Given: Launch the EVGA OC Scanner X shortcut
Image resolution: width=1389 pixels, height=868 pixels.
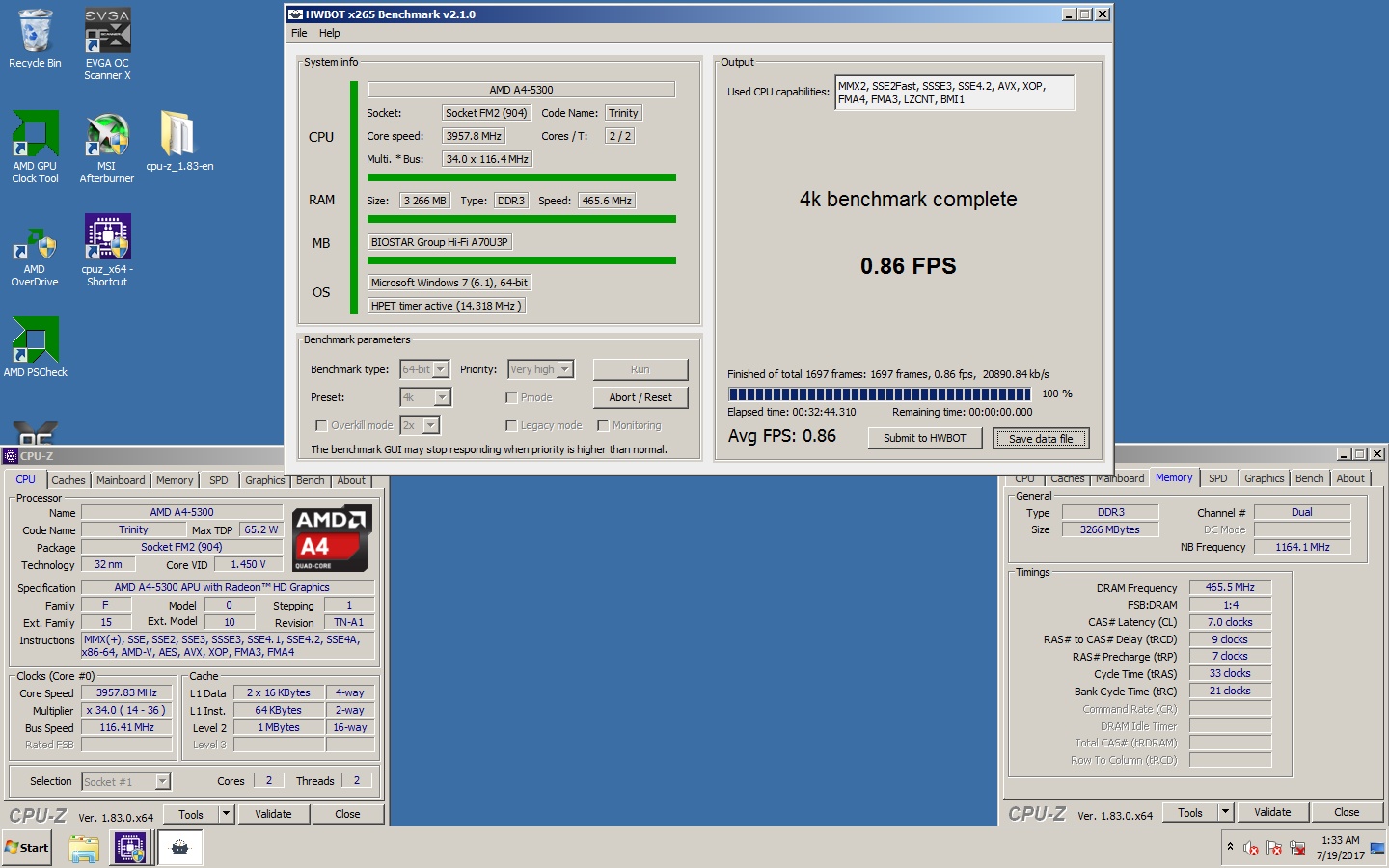Looking at the screenshot, I should [x=107, y=43].
